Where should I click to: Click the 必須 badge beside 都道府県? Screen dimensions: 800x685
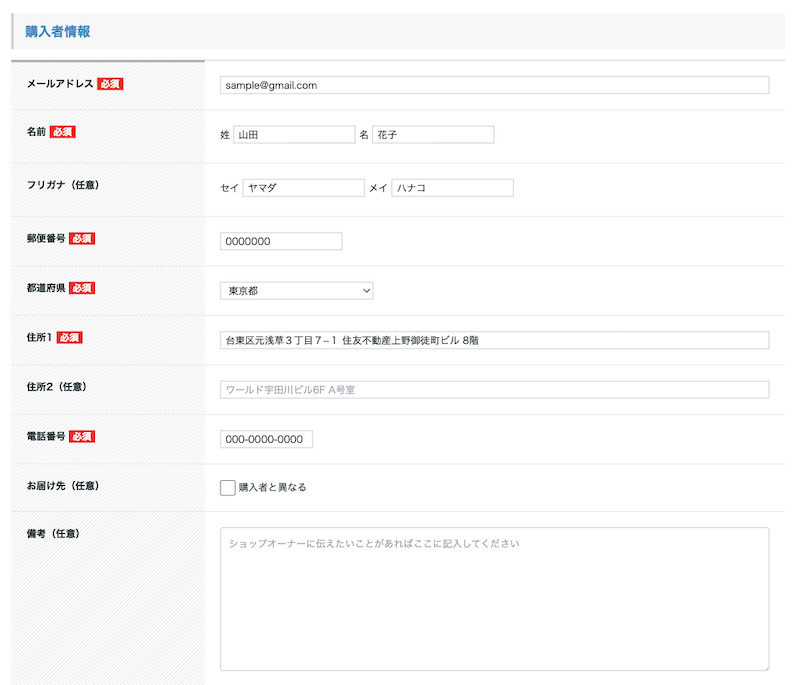click(82, 288)
